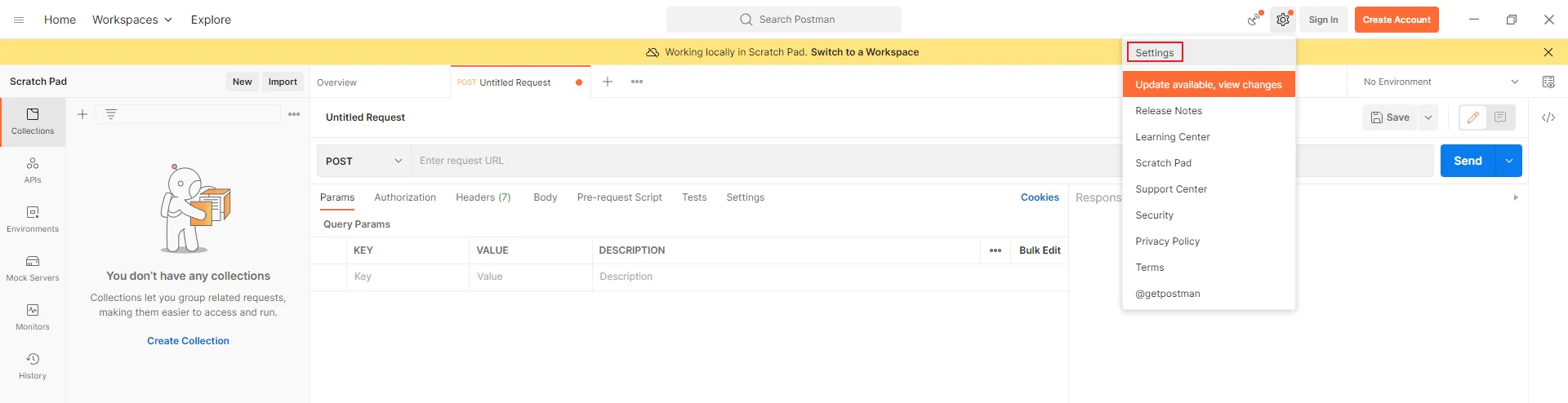Image resolution: width=1568 pixels, height=403 pixels.
Task: Click the Bulk Edit link
Action: (1040, 250)
